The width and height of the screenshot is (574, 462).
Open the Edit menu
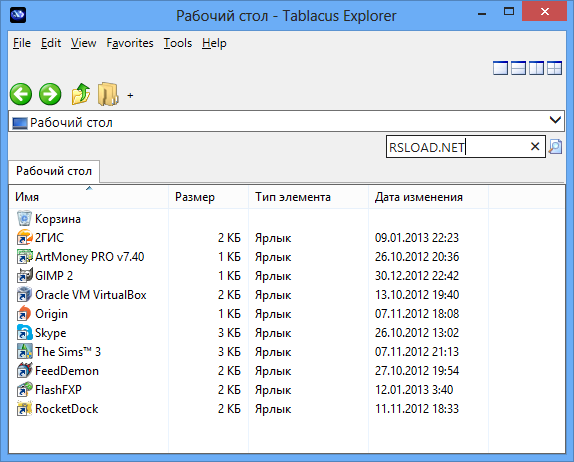[x=51, y=43]
